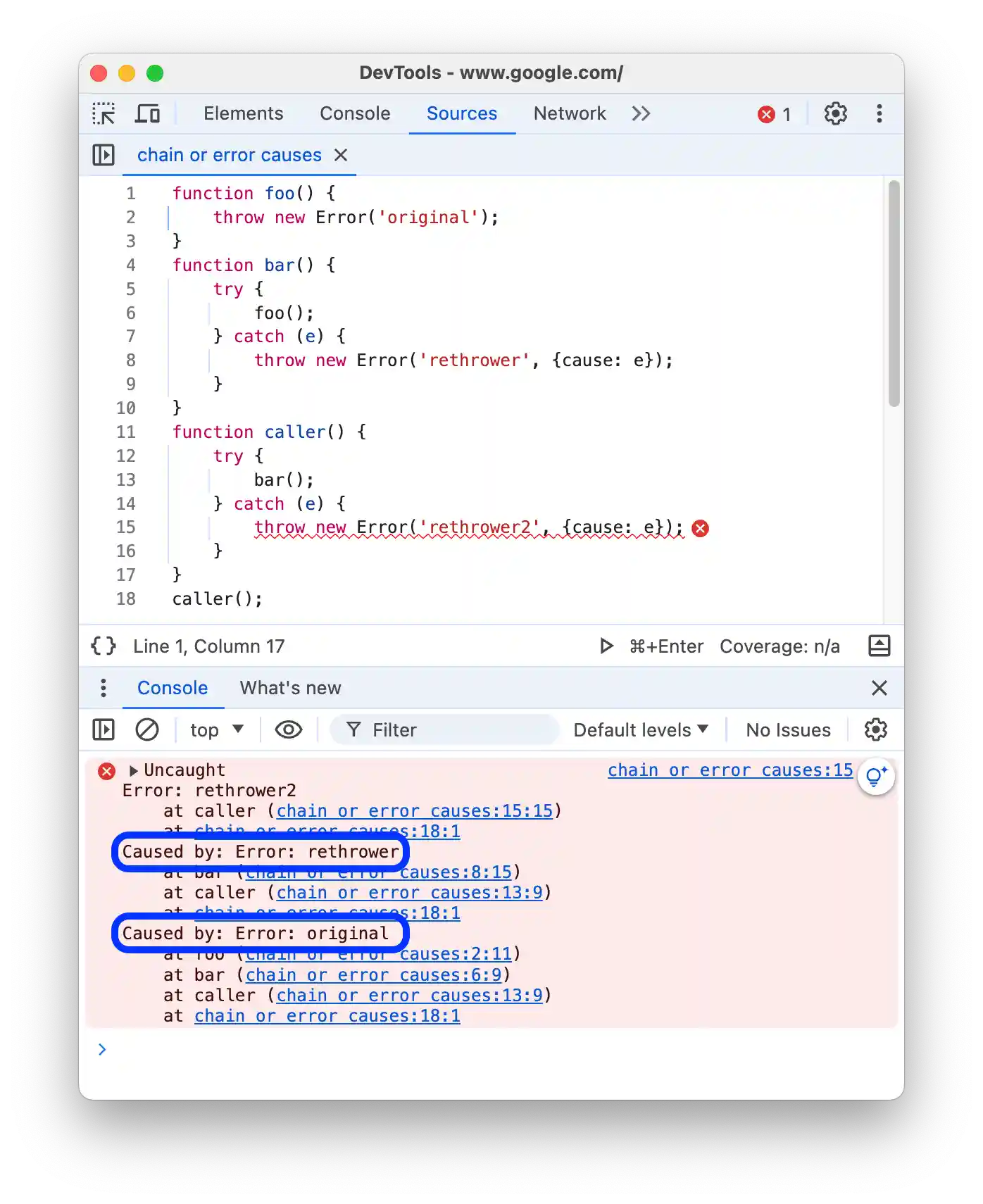Click line number 15 in the gutter
Viewport: 983px width, 1204px height.
125,527
